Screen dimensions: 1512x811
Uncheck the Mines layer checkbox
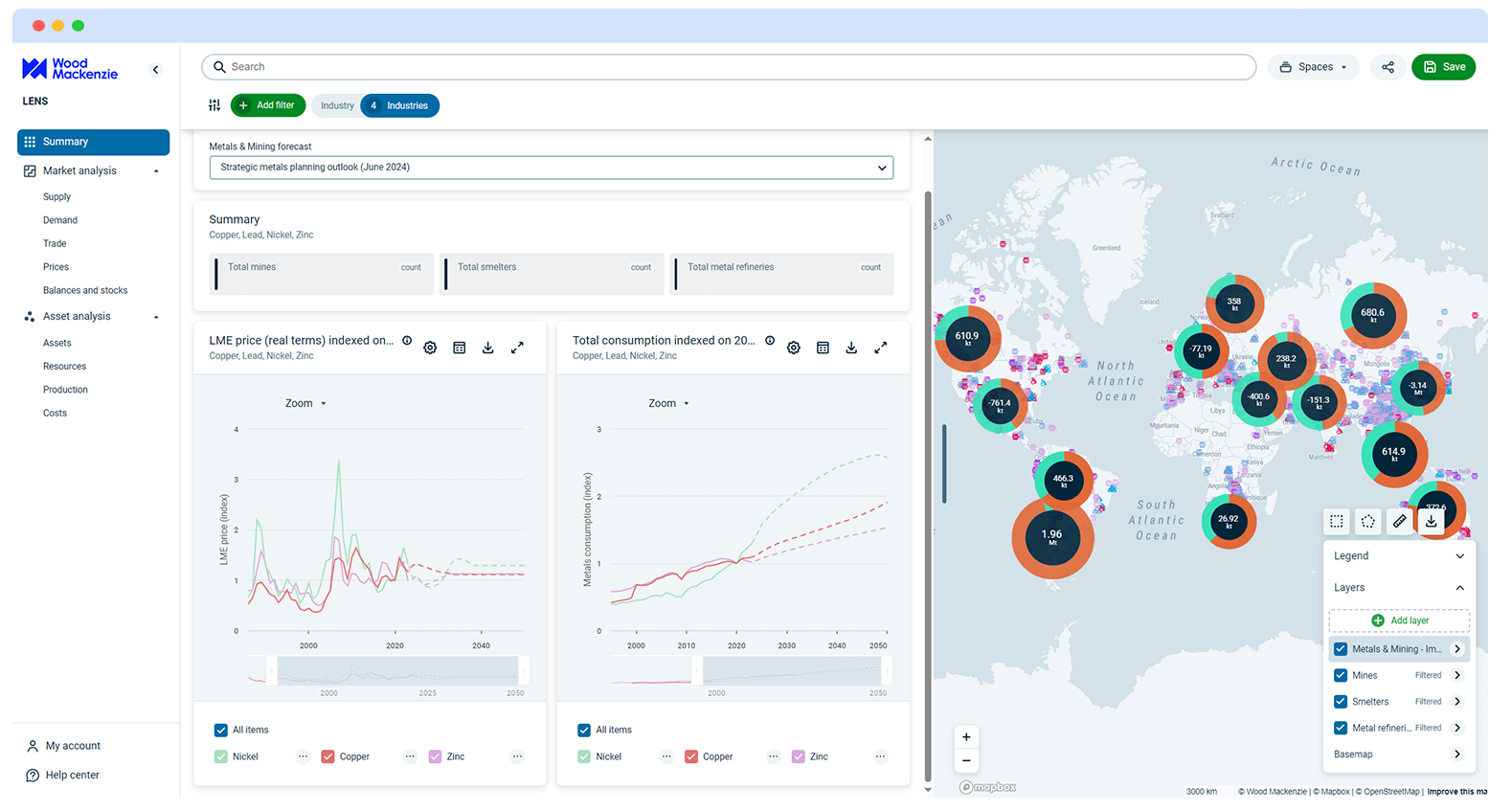[x=1341, y=675]
